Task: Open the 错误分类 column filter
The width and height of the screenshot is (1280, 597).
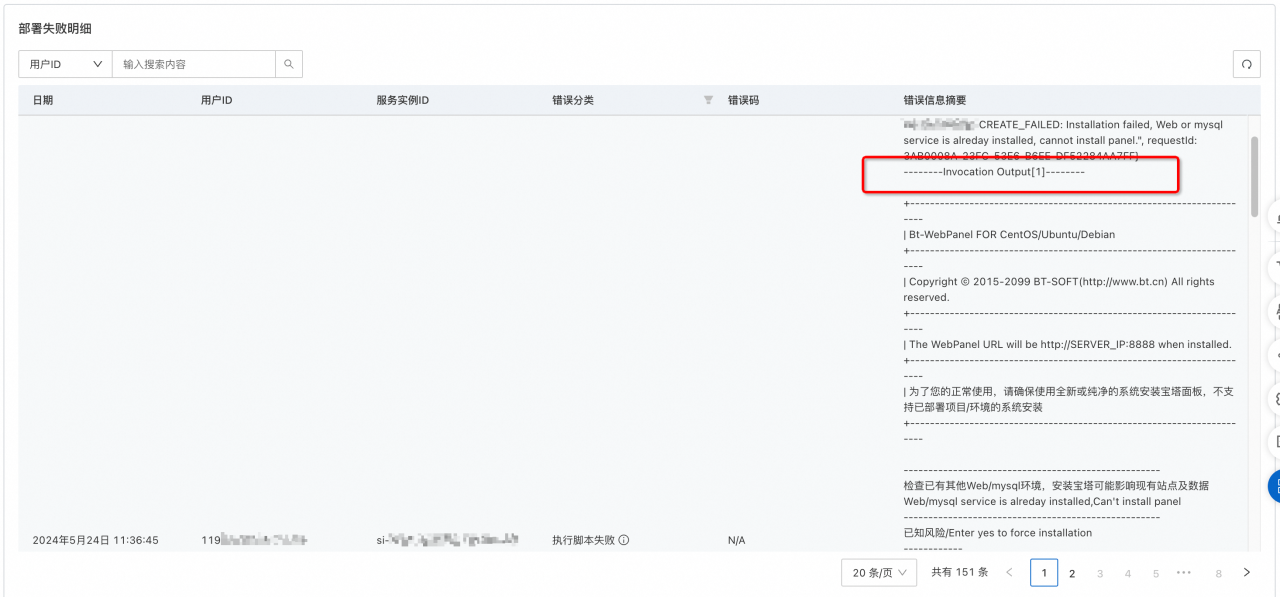Action: (708, 100)
